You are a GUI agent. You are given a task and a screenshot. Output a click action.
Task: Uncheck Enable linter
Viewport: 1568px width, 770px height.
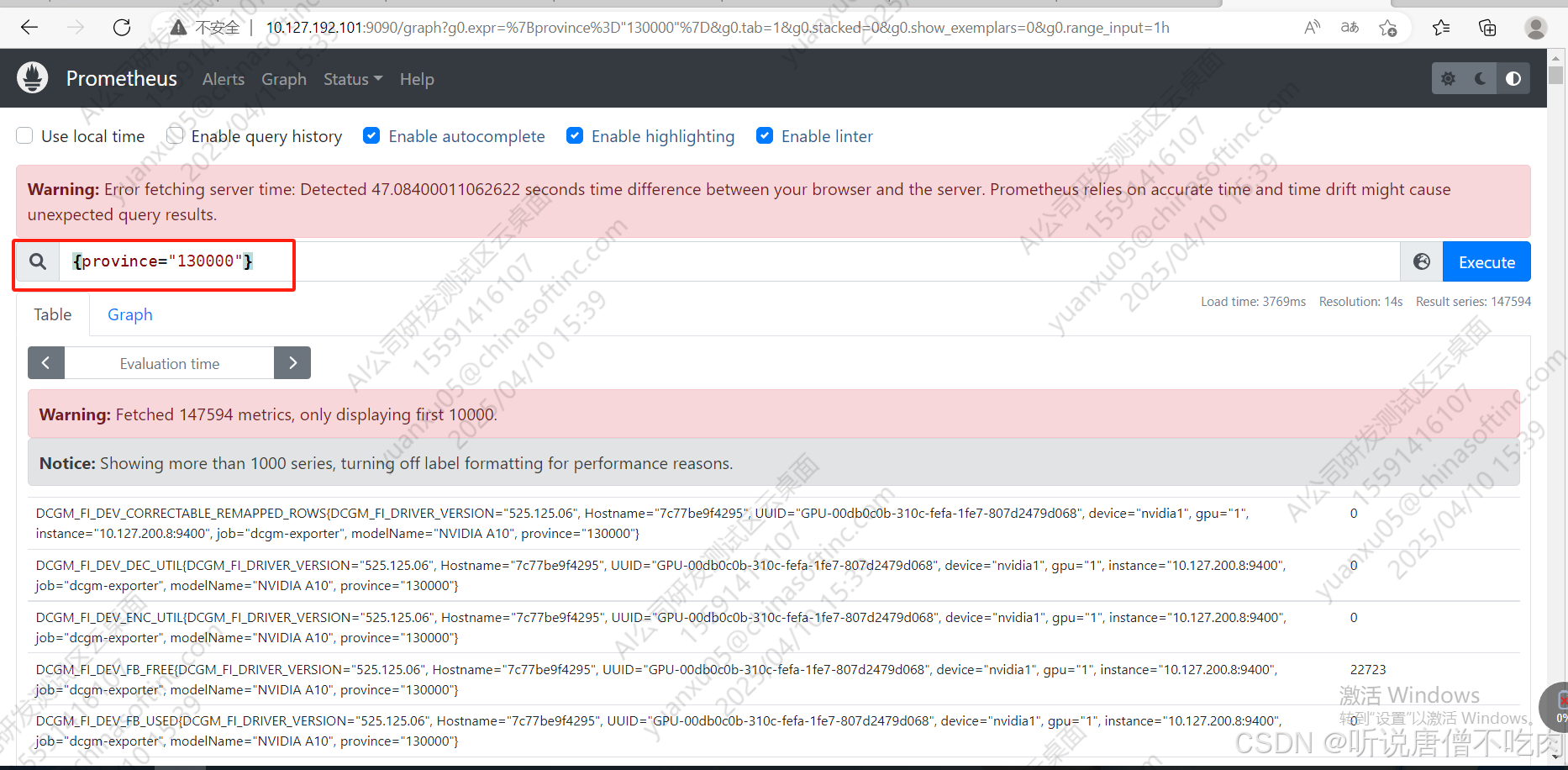(765, 135)
